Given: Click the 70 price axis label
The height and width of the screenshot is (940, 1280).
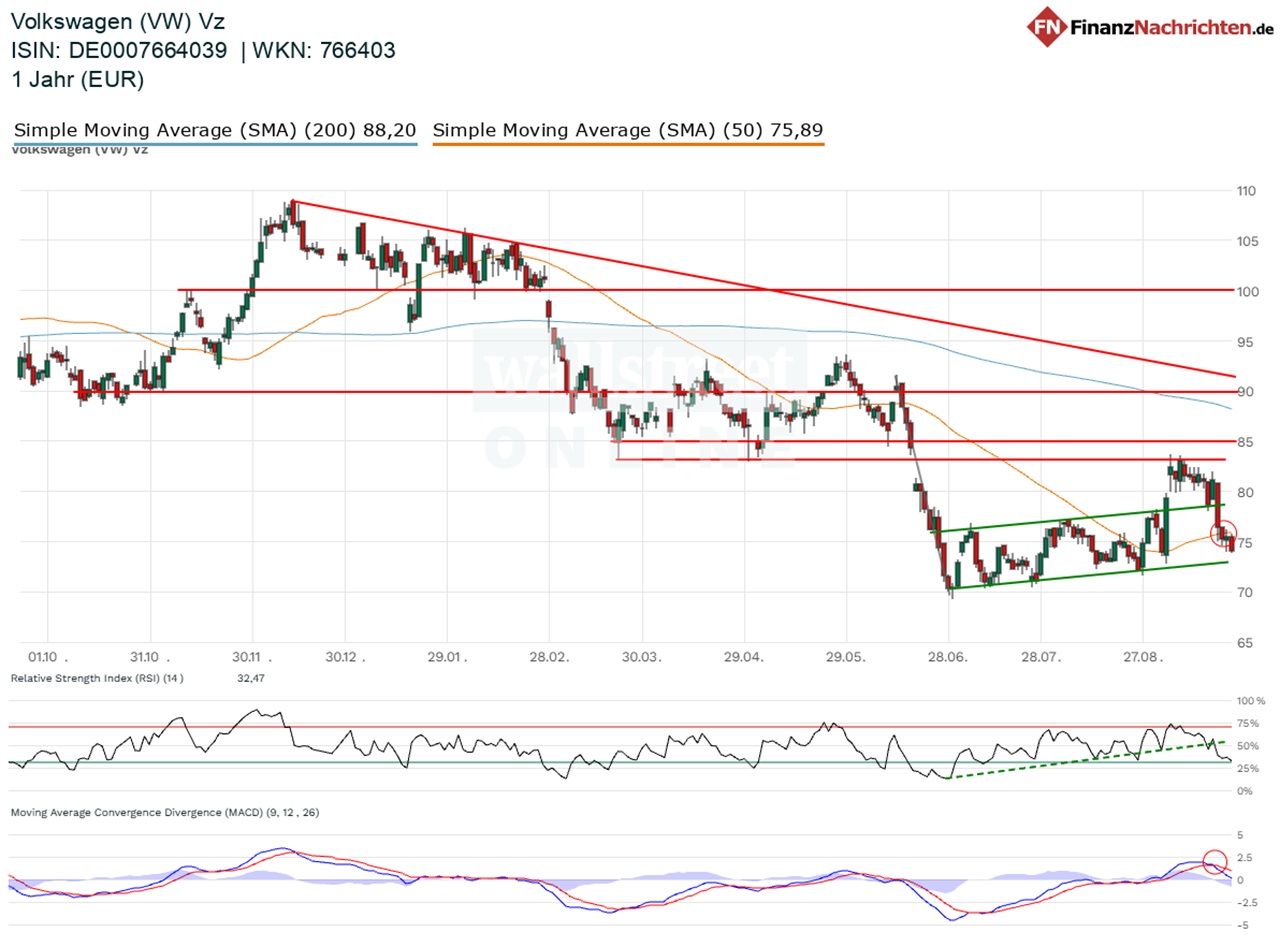Looking at the screenshot, I should [1244, 592].
